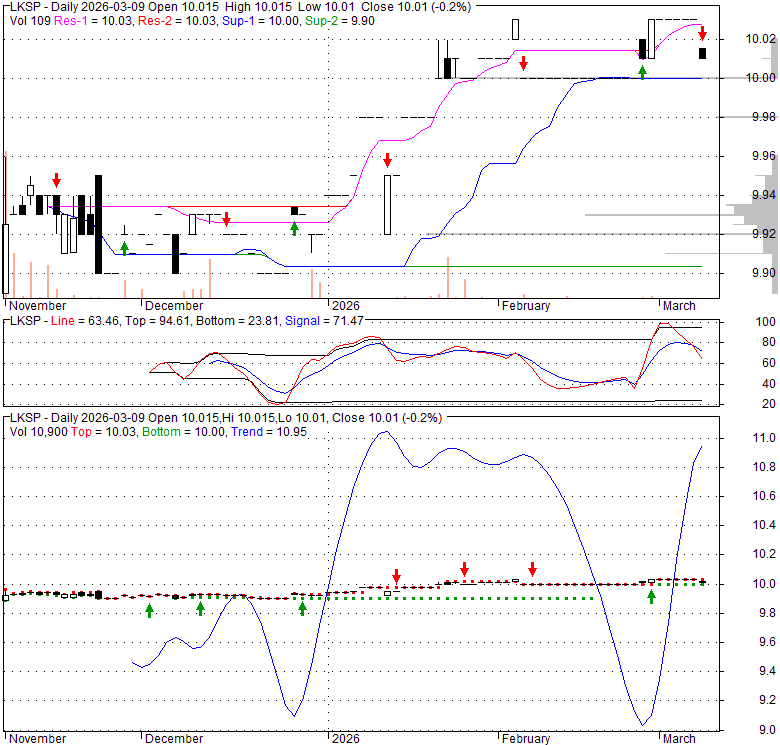This screenshot has height=745, width=780.
Task: Click the November label on the bottom chart time axis
Action: [x=37, y=739]
